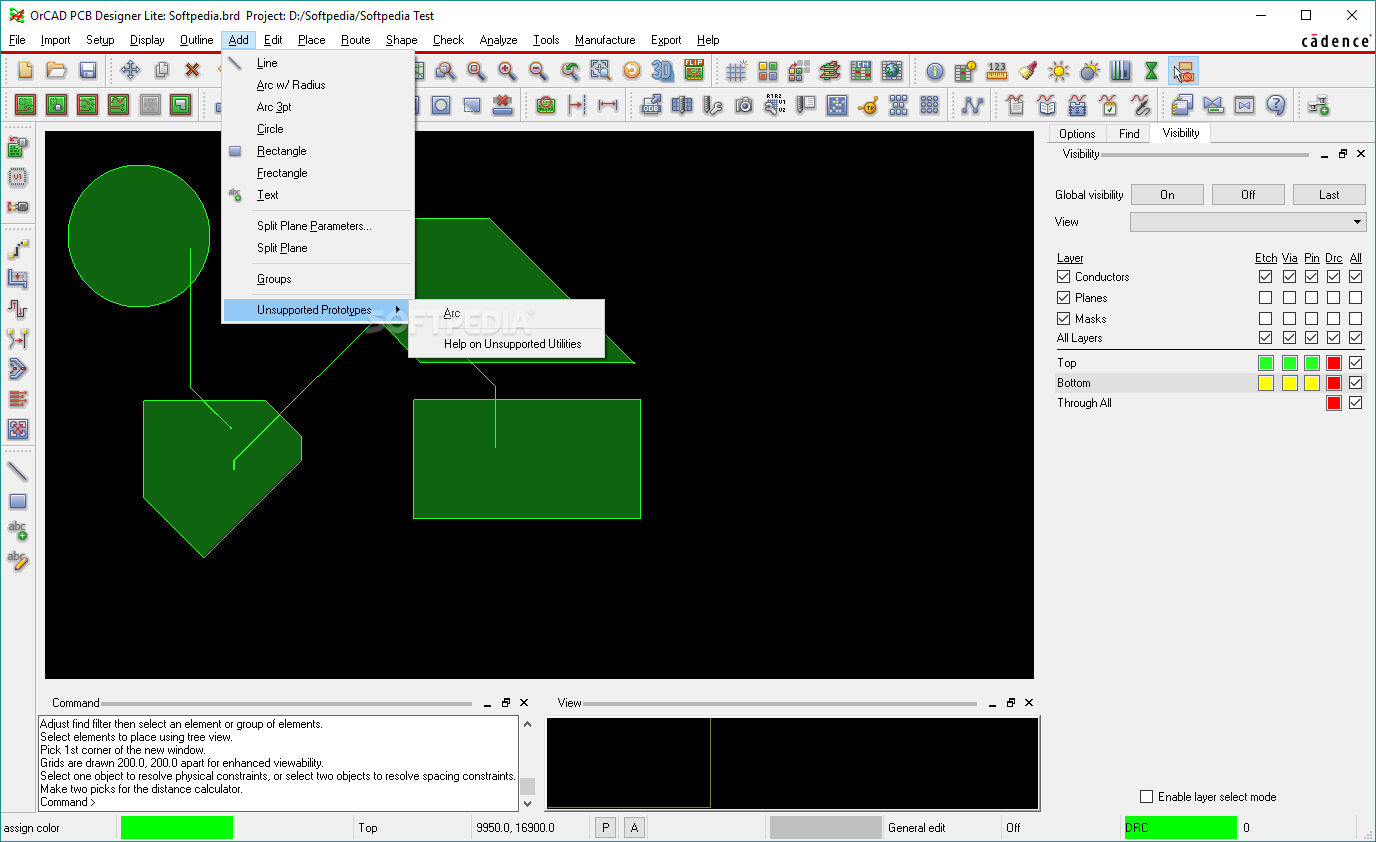Click the A button in status bar
Screen dimensions: 1376x842
[634, 828]
